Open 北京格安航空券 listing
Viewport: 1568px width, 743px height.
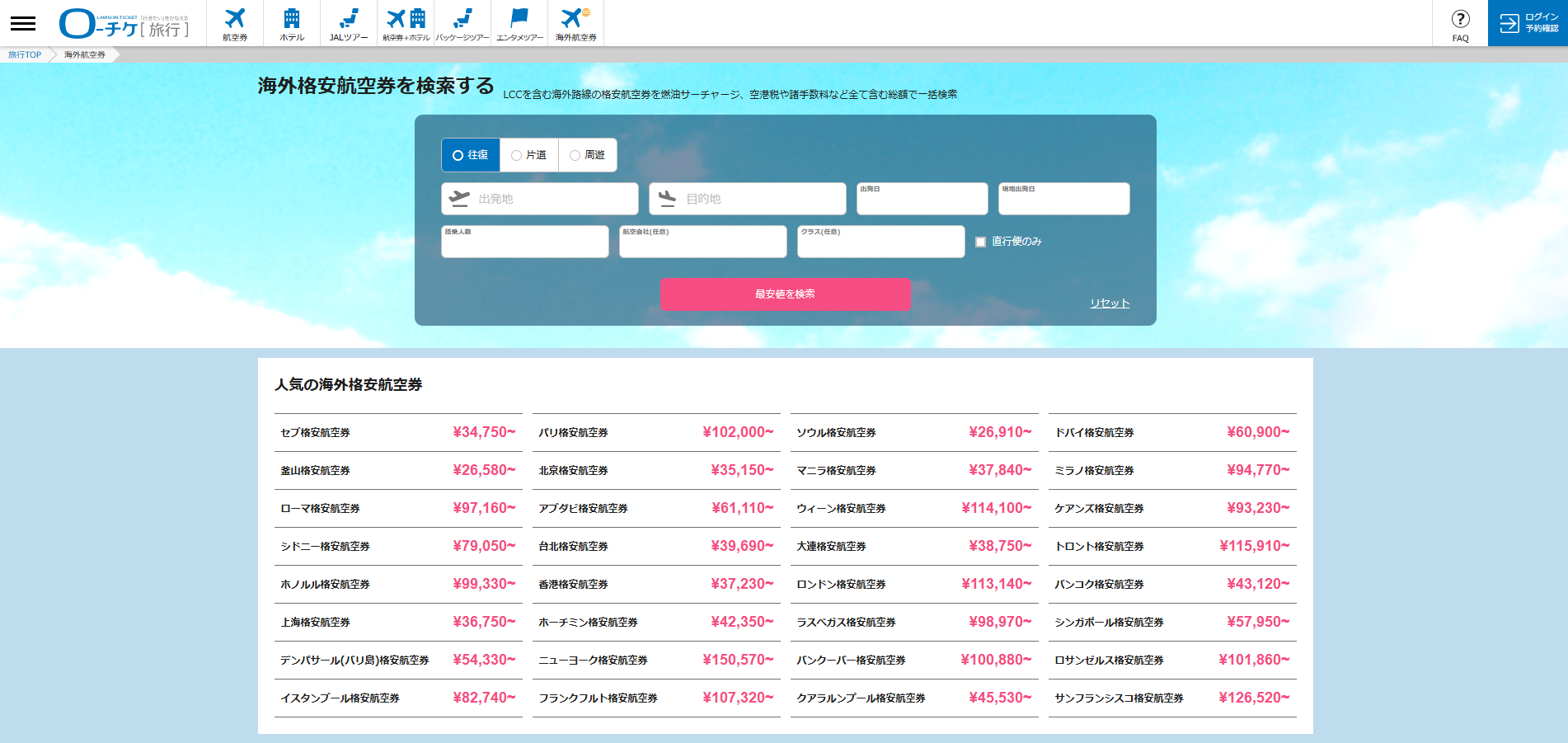(x=656, y=470)
